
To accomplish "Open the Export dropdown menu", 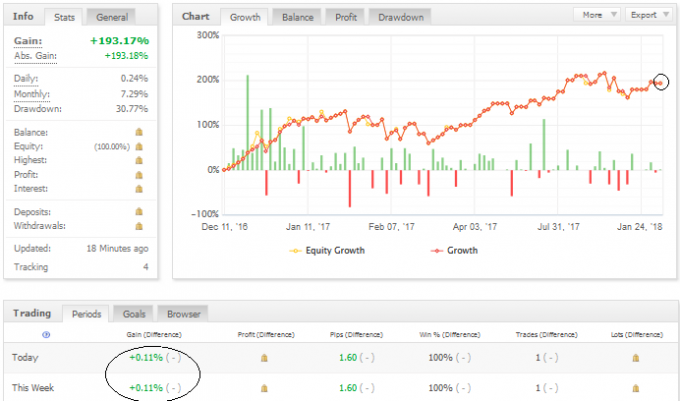I will coord(648,15).
